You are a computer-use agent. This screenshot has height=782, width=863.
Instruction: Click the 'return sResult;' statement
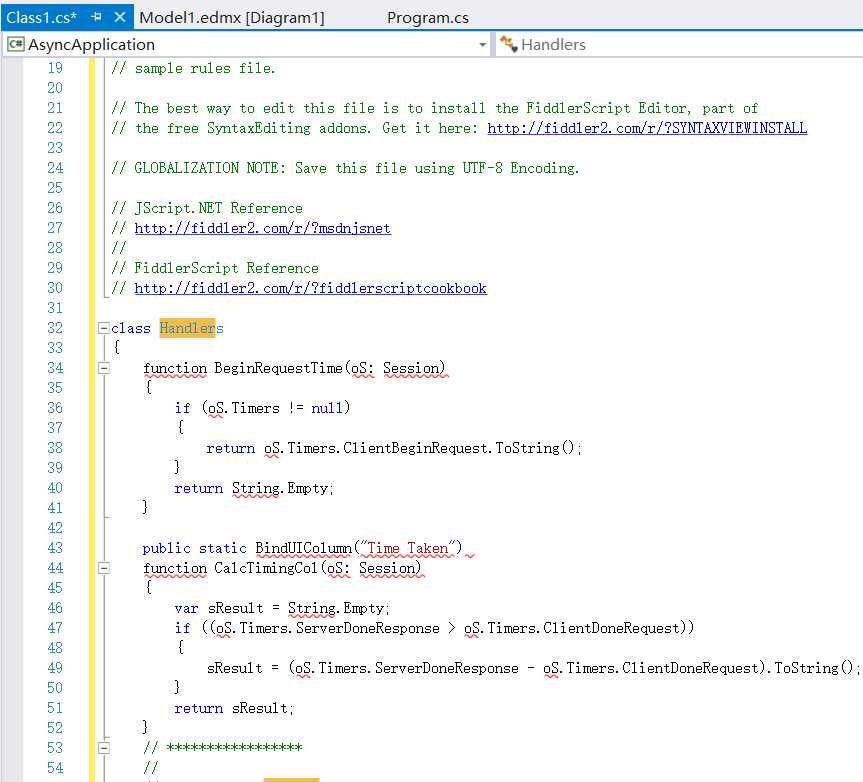234,708
